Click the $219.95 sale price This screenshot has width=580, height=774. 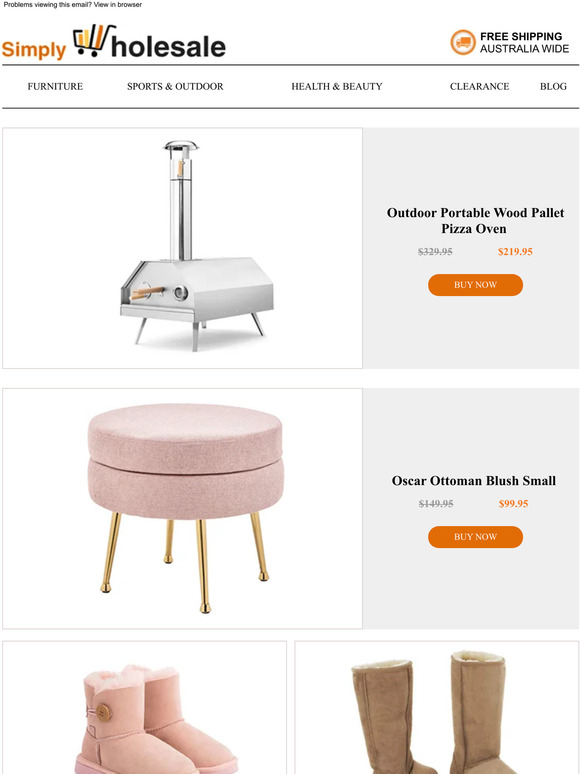pos(515,252)
